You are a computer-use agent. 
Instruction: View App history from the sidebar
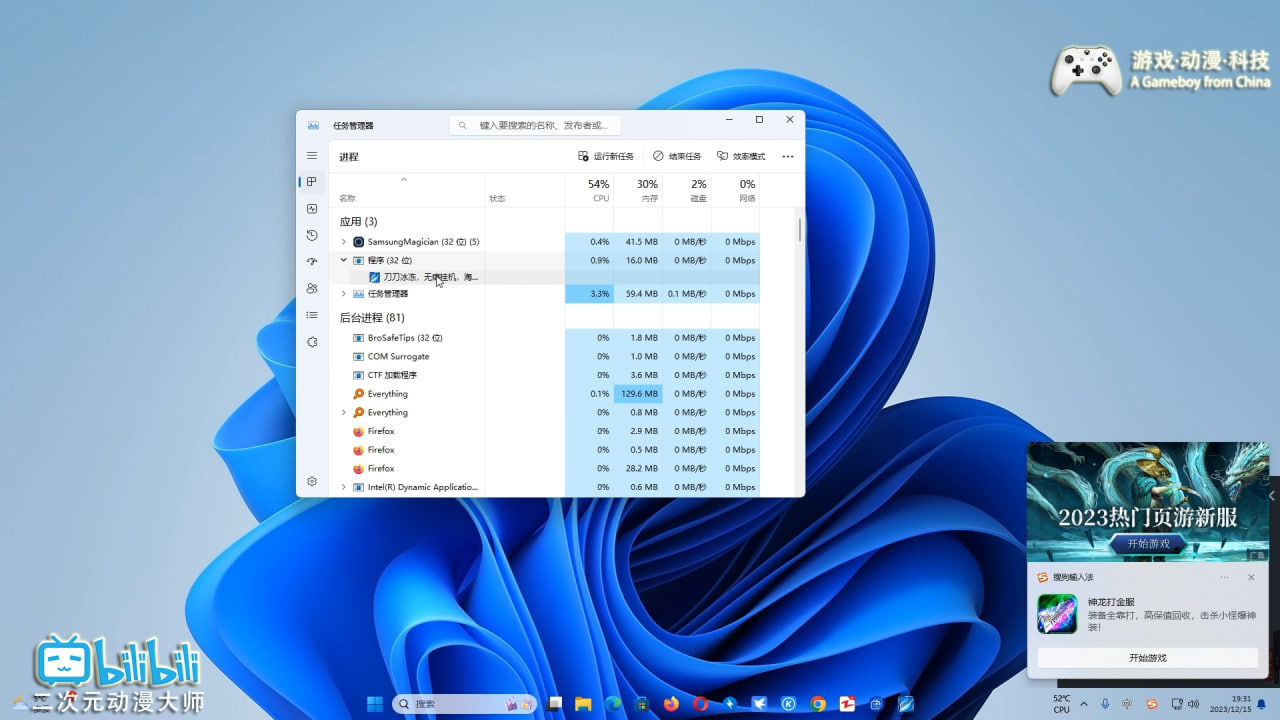[311, 235]
